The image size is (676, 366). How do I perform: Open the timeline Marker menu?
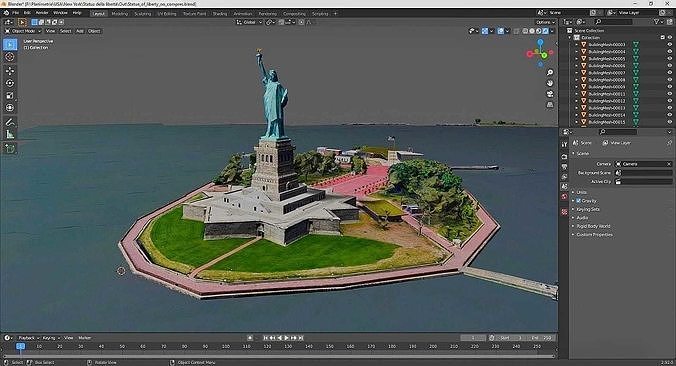pos(84,338)
